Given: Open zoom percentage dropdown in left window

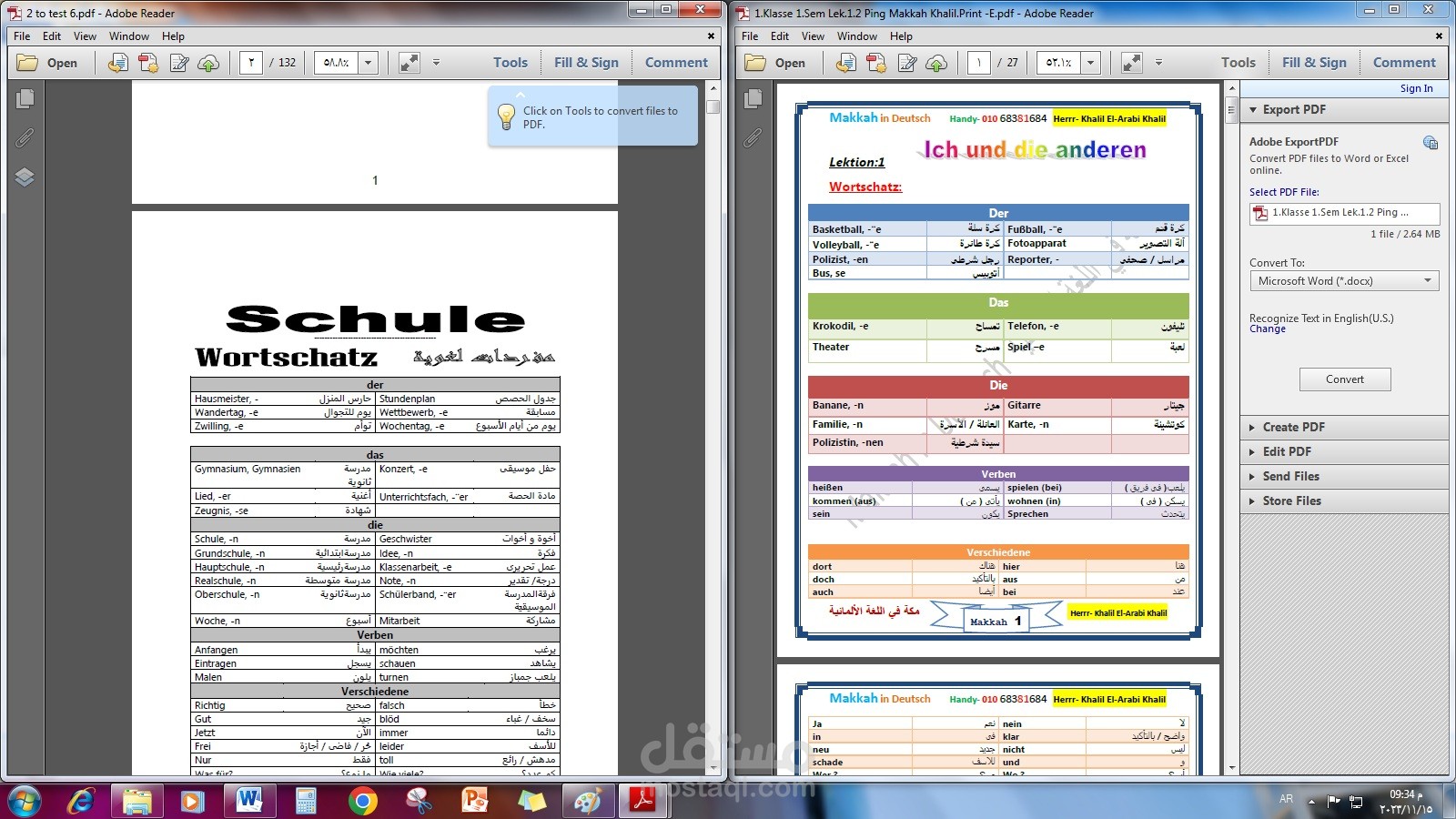Looking at the screenshot, I should coord(369,63).
